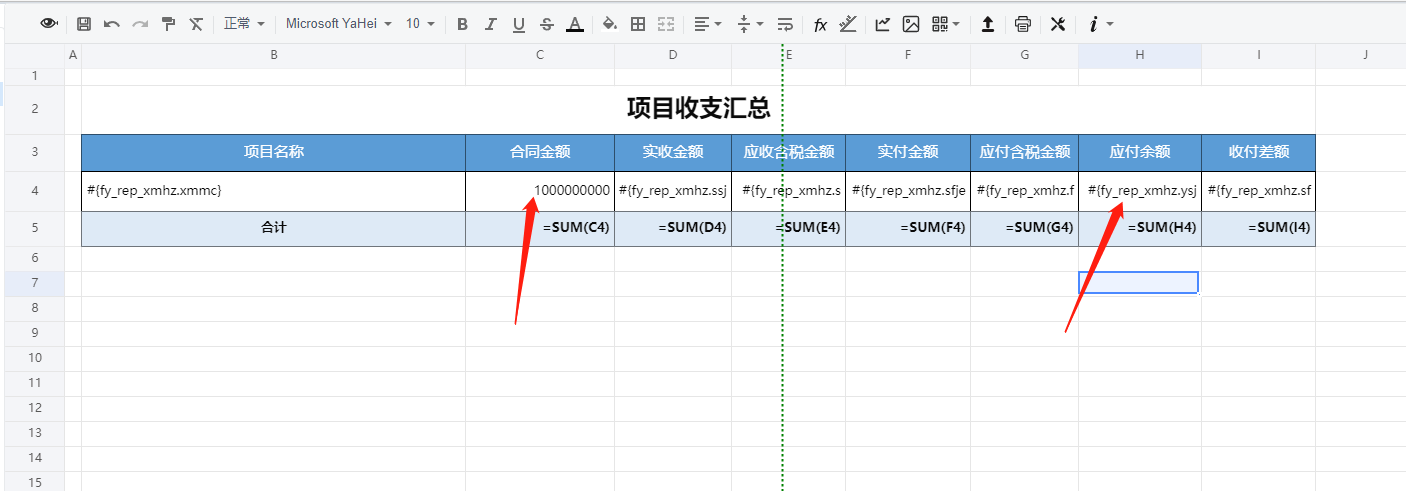Select cell #{fy_rep_xmhz.ysj in column H

tap(1140, 191)
